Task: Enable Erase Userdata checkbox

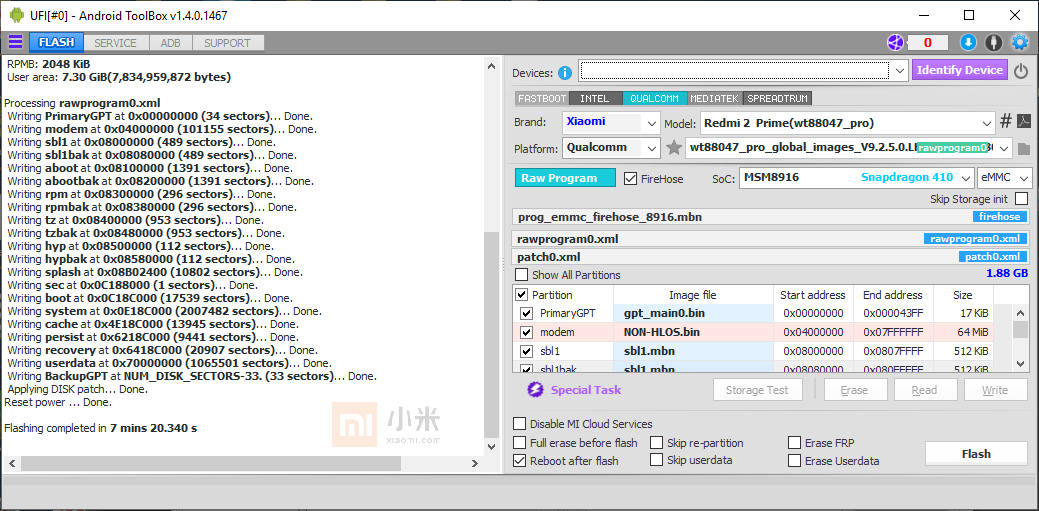Action: (x=794, y=461)
